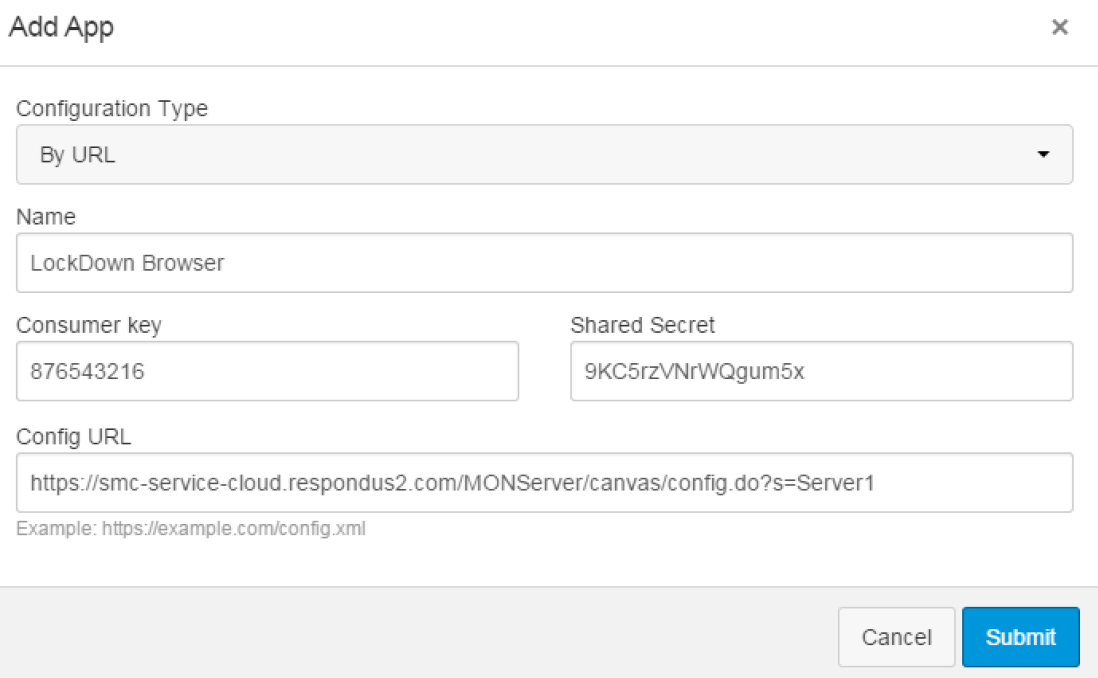Image resolution: width=1098 pixels, height=678 pixels.
Task: Click the Shared Secret label
Action: 642,325
